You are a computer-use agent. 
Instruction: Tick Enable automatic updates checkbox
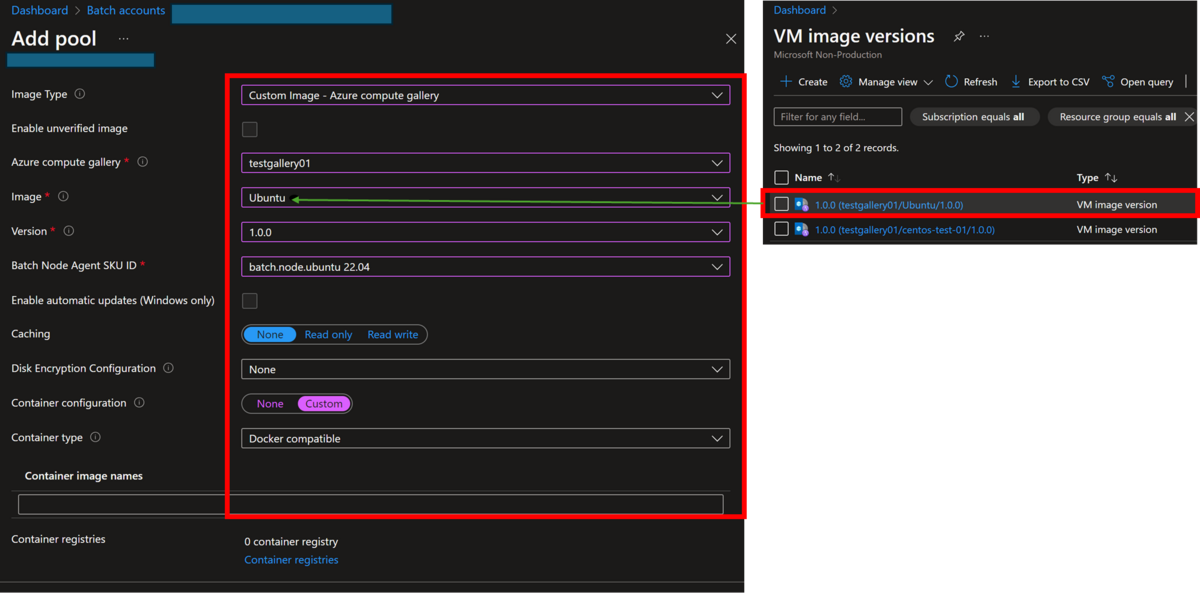250,301
